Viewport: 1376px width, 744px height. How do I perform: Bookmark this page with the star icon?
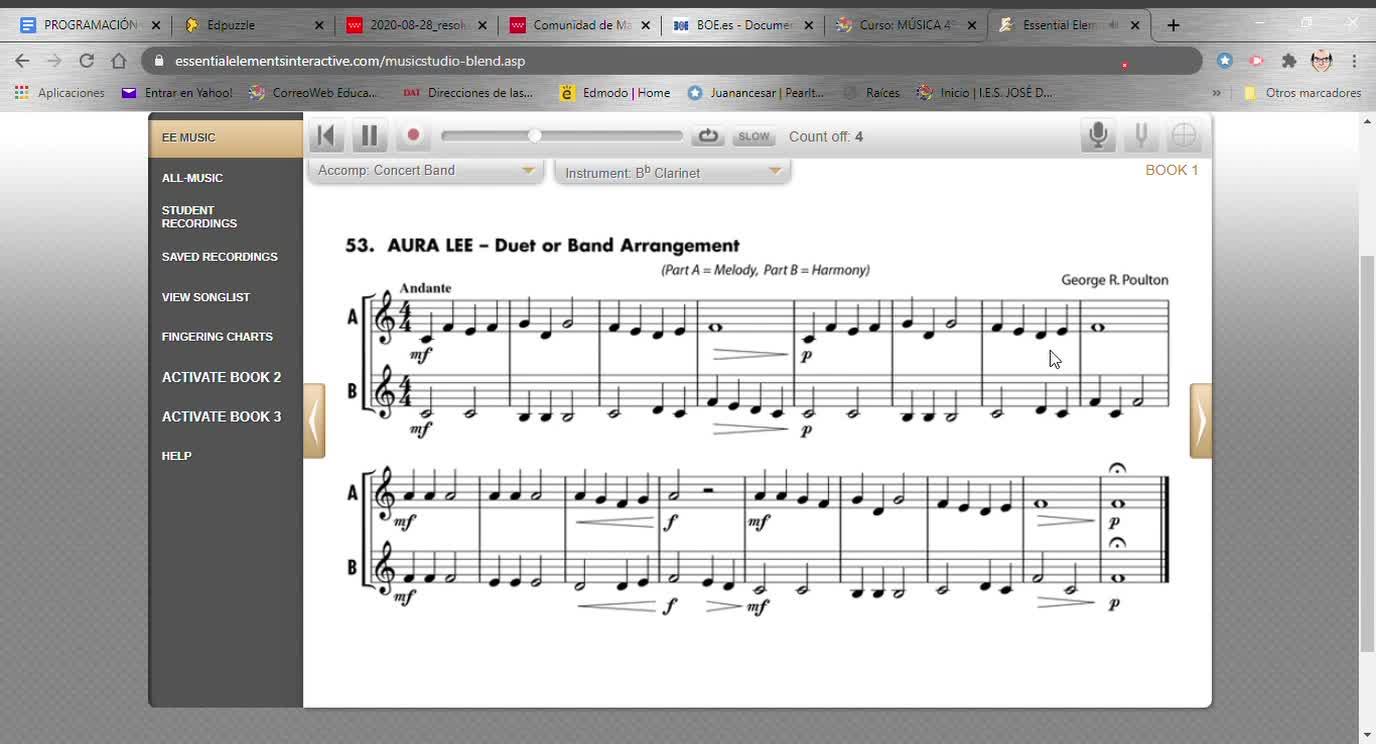pyautogui.click(x=1225, y=61)
